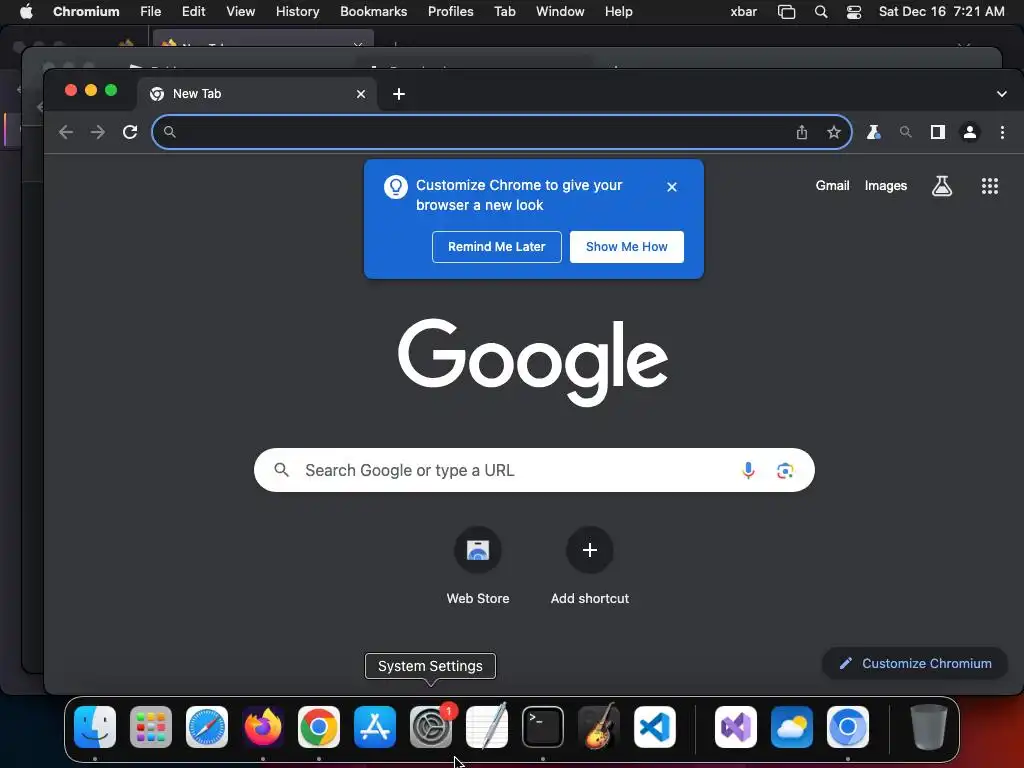Viewport: 1024px width, 768px height.
Task: Toggle the side panel icon
Action: [938, 133]
